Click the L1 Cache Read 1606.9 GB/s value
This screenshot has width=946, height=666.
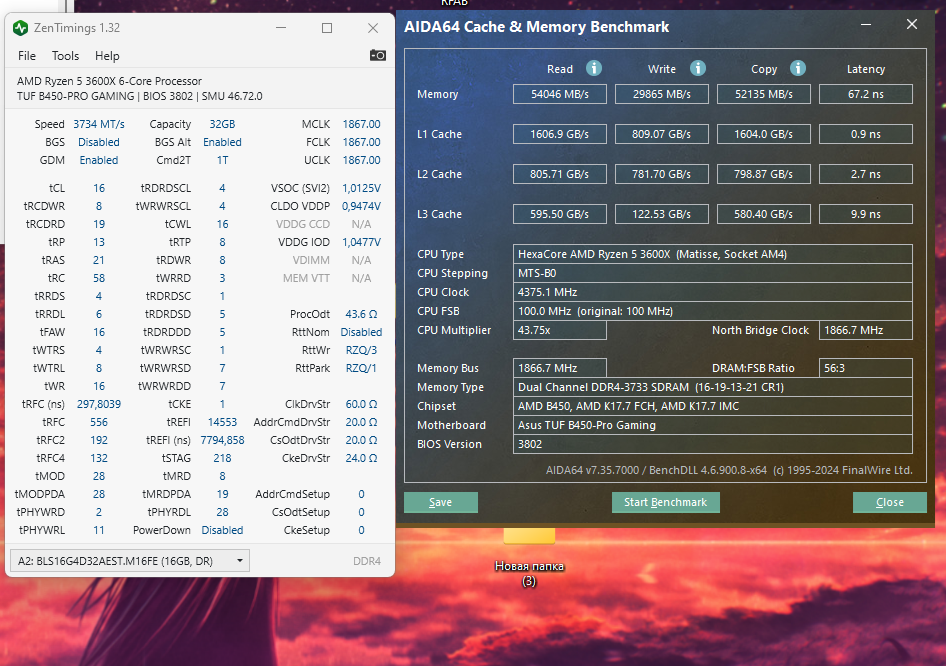tap(560, 134)
